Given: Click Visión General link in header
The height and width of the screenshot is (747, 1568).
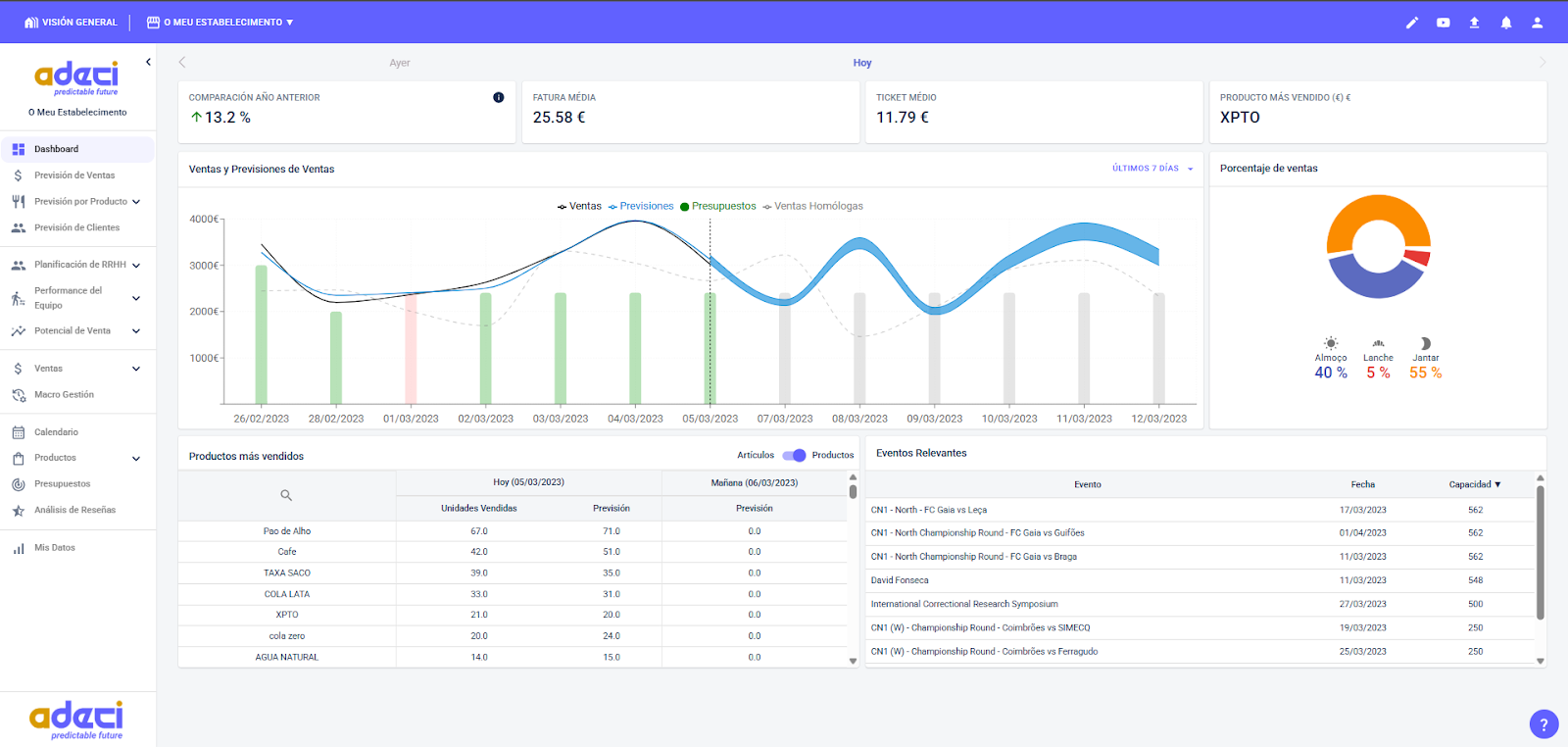Looking at the screenshot, I should pos(71,23).
